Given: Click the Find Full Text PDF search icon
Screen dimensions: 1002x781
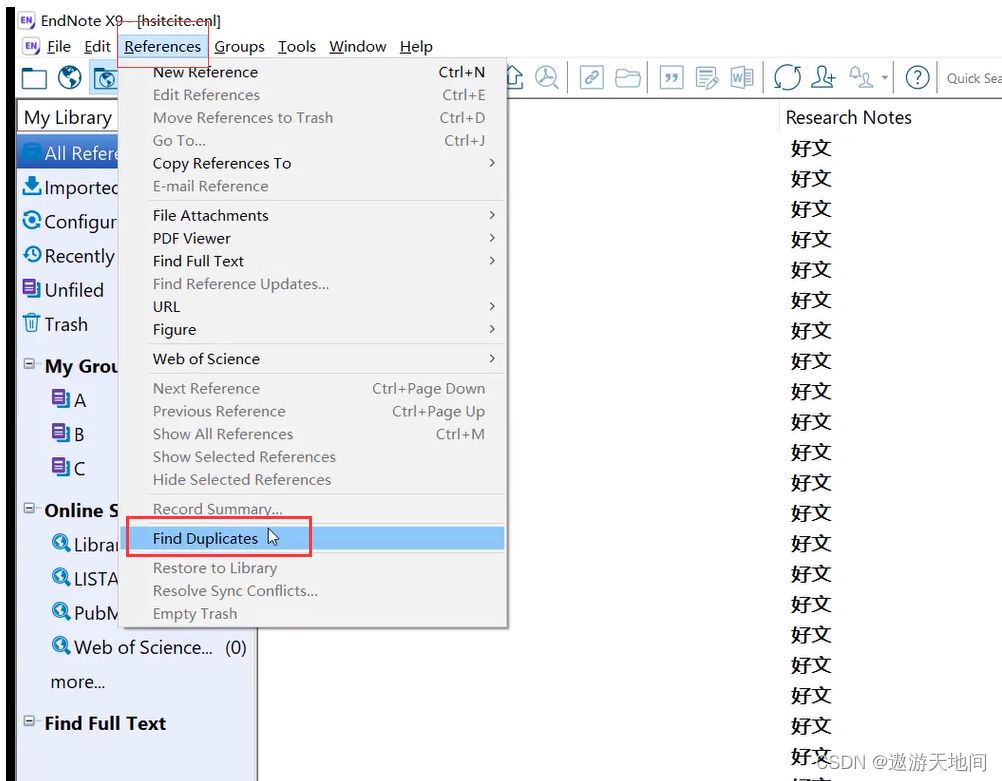Looking at the screenshot, I should click(546, 77).
